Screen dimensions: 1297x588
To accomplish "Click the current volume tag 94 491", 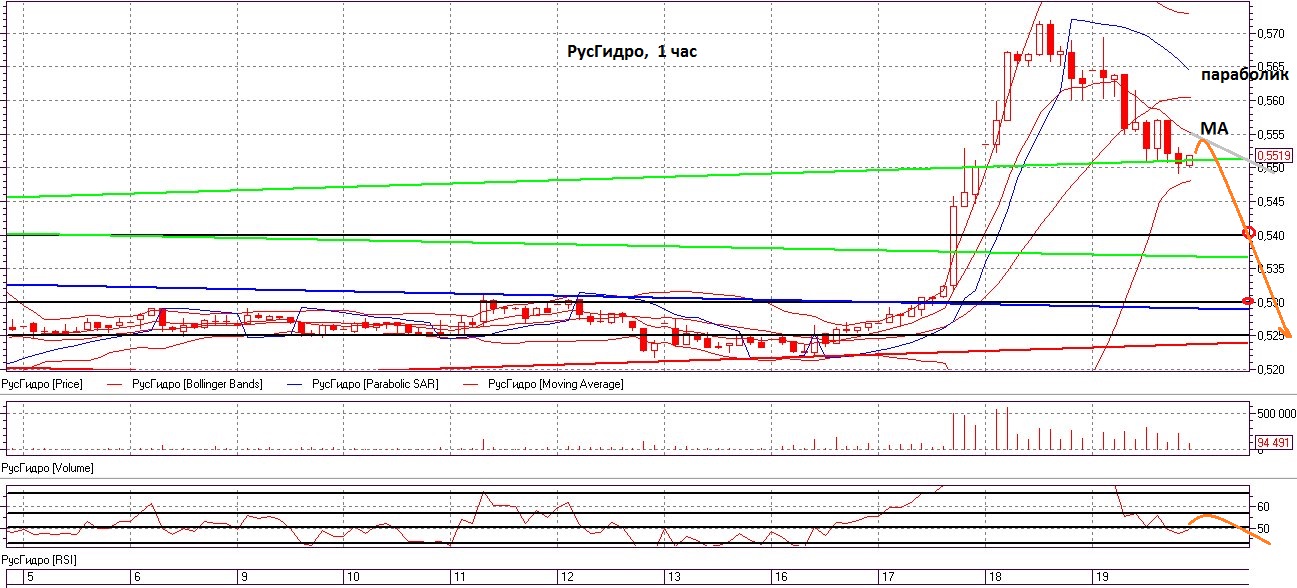I will [x=1274, y=441].
